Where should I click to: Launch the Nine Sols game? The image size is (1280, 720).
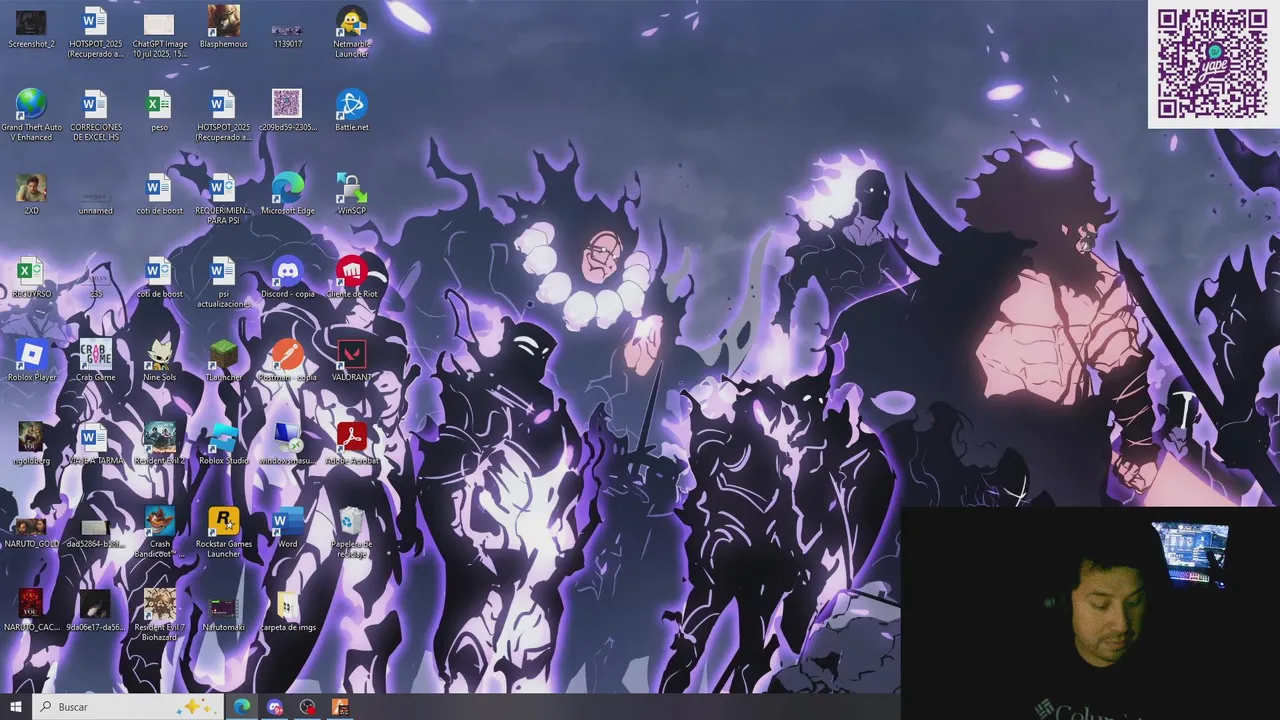(x=159, y=360)
